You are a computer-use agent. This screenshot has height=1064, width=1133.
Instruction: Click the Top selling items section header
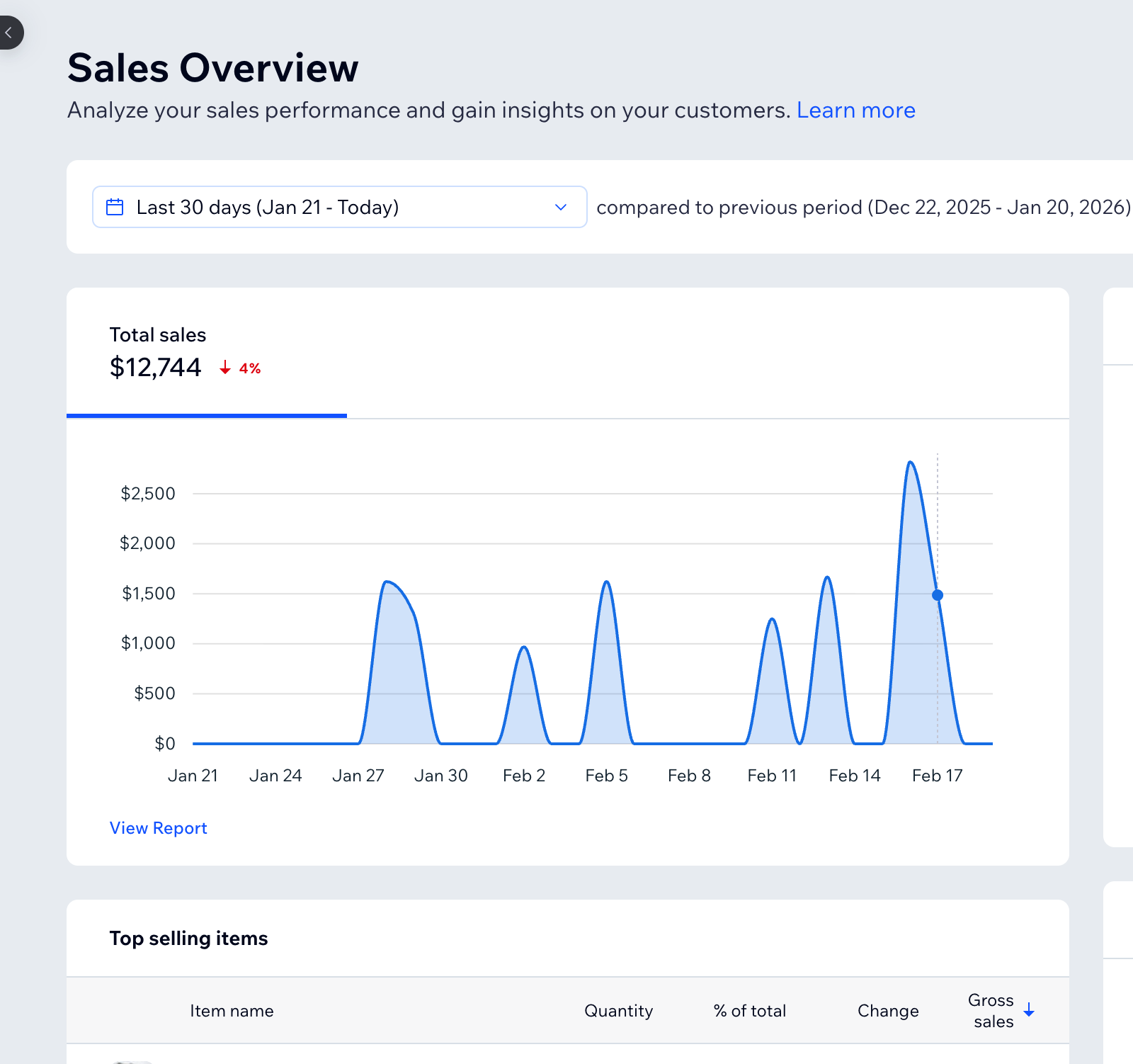(x=188, y=938)
